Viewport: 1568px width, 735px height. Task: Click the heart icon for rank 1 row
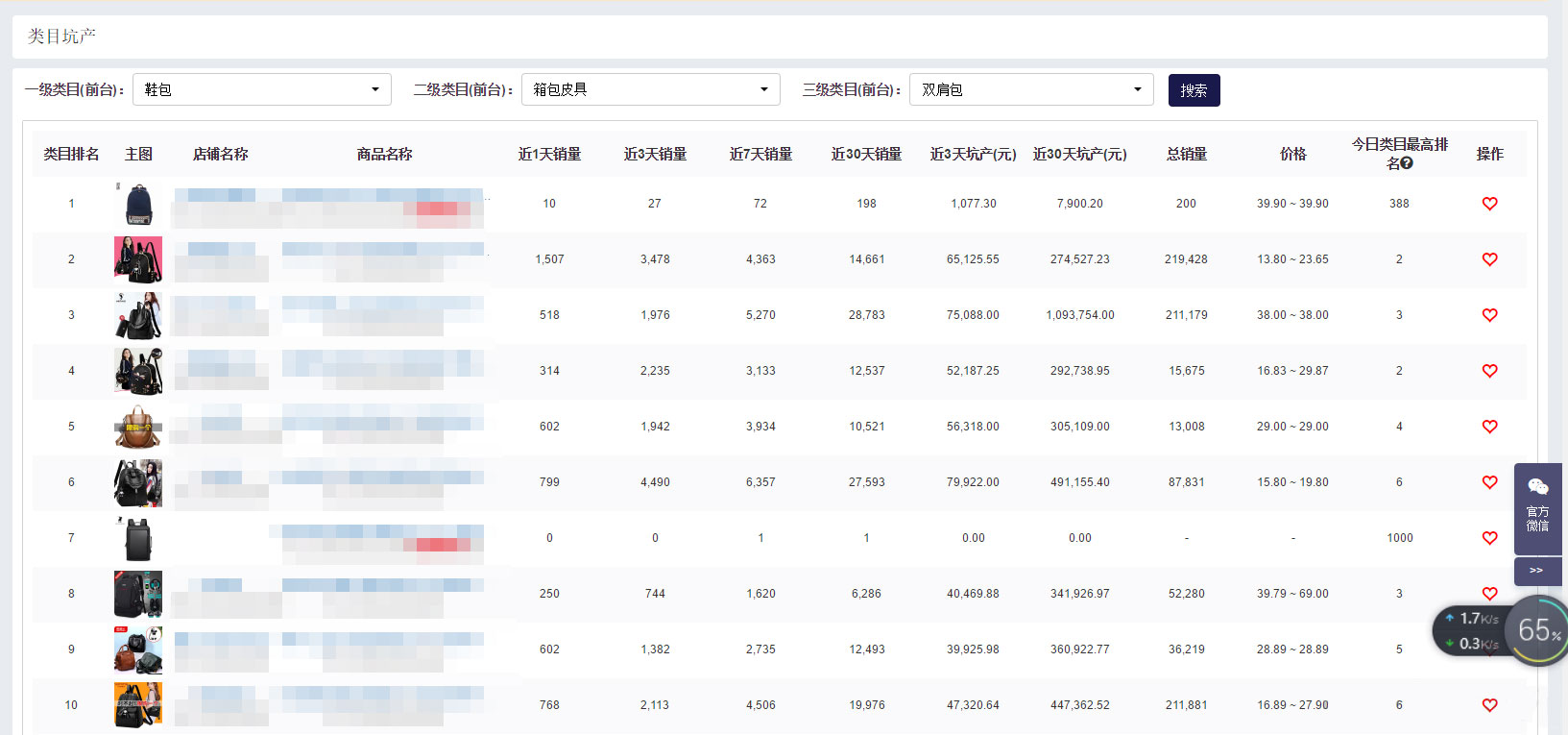[1489, 204]
